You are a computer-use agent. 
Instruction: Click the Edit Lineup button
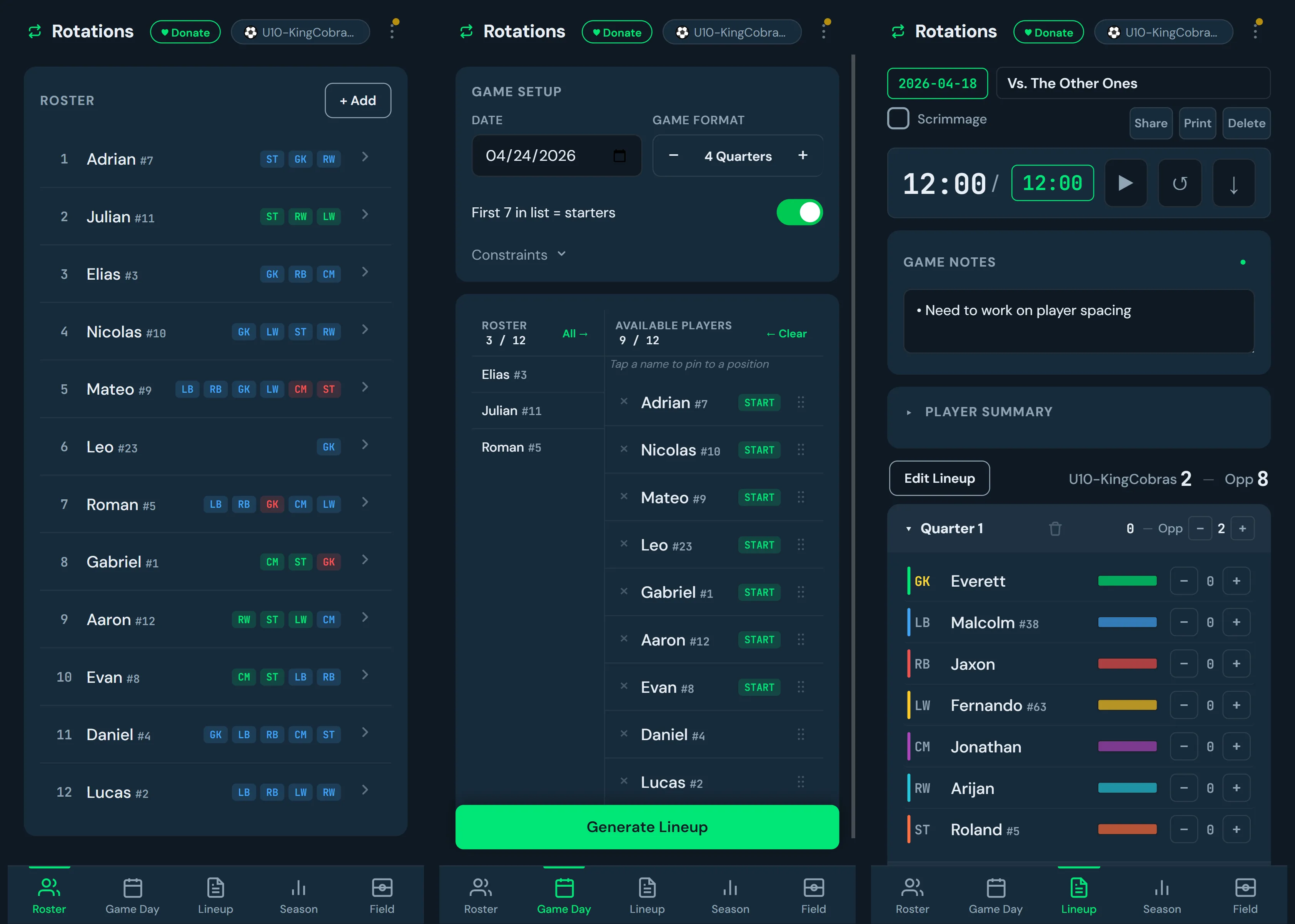point(940,479)
